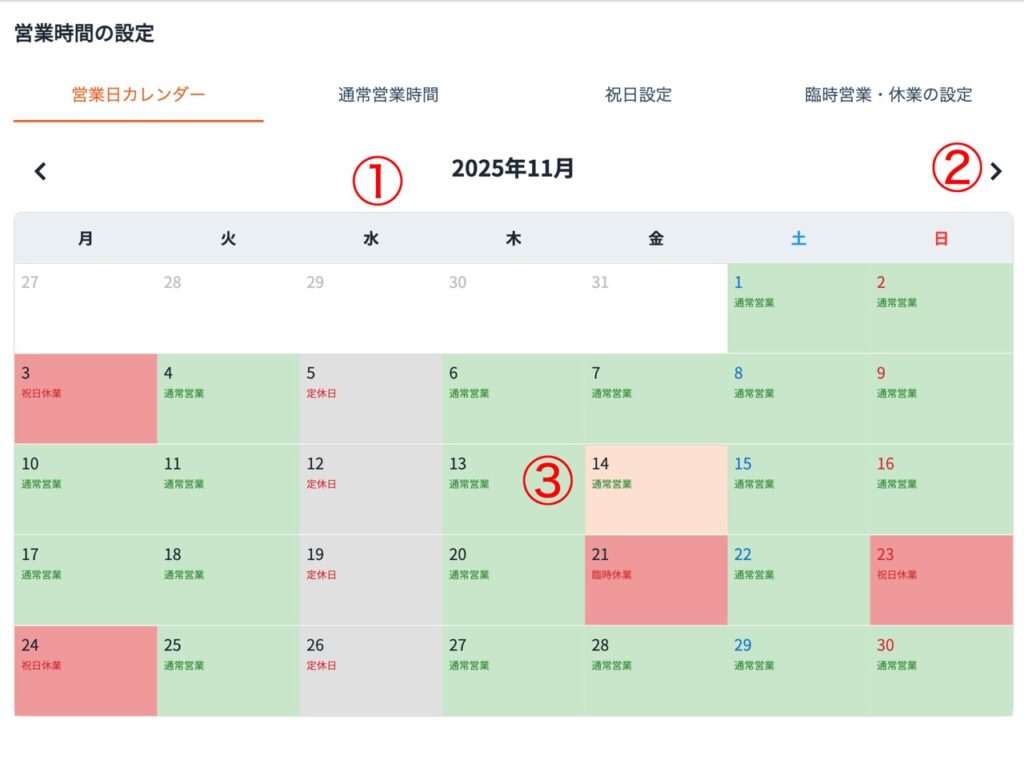Select November 30 Sunday cell
Viewport: 1024px width, 764px height.
(x=941, y=670)
